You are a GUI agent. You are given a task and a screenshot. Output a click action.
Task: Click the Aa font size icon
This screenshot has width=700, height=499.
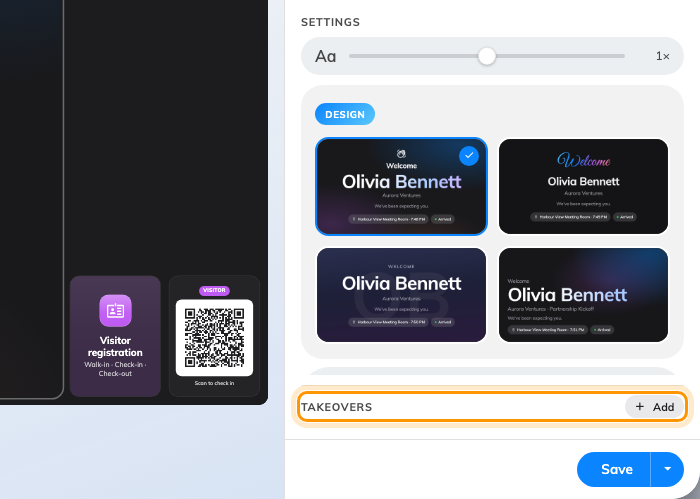[325, 57]
